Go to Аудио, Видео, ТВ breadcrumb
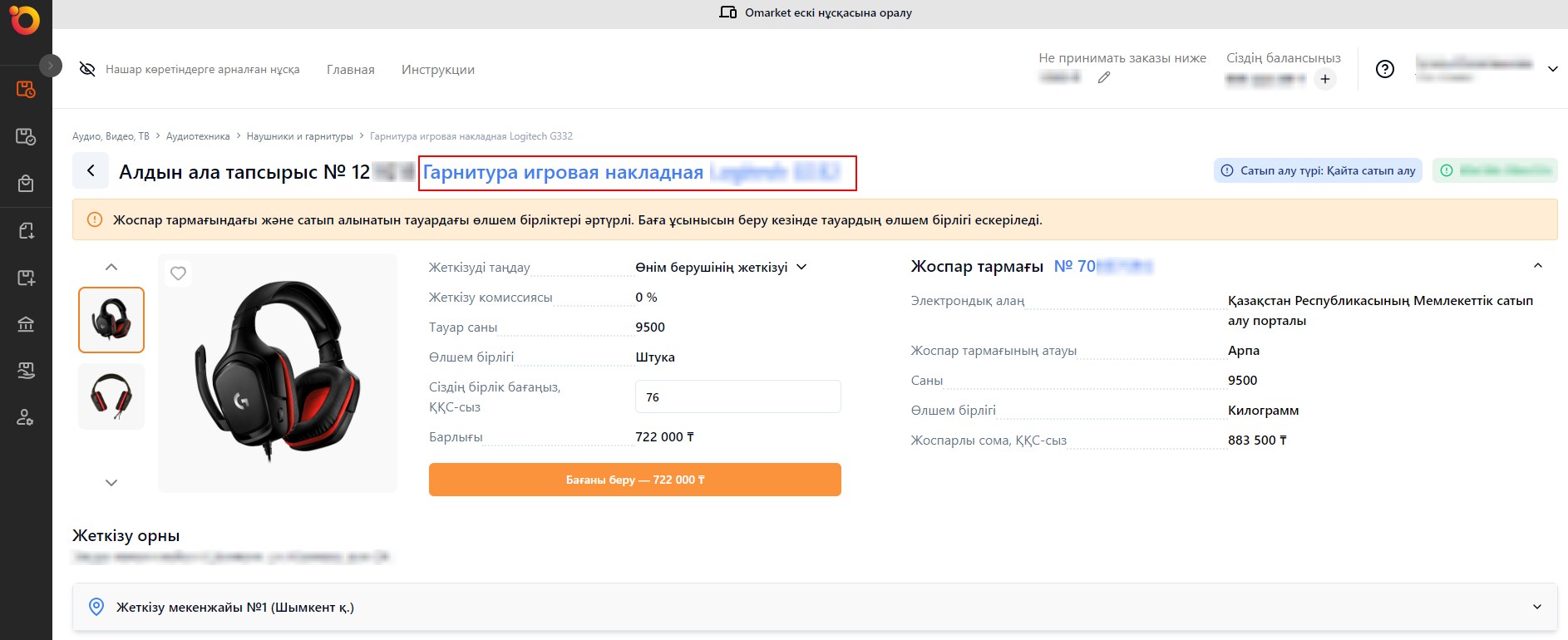 pyautogui.click(x=111, y=136)
